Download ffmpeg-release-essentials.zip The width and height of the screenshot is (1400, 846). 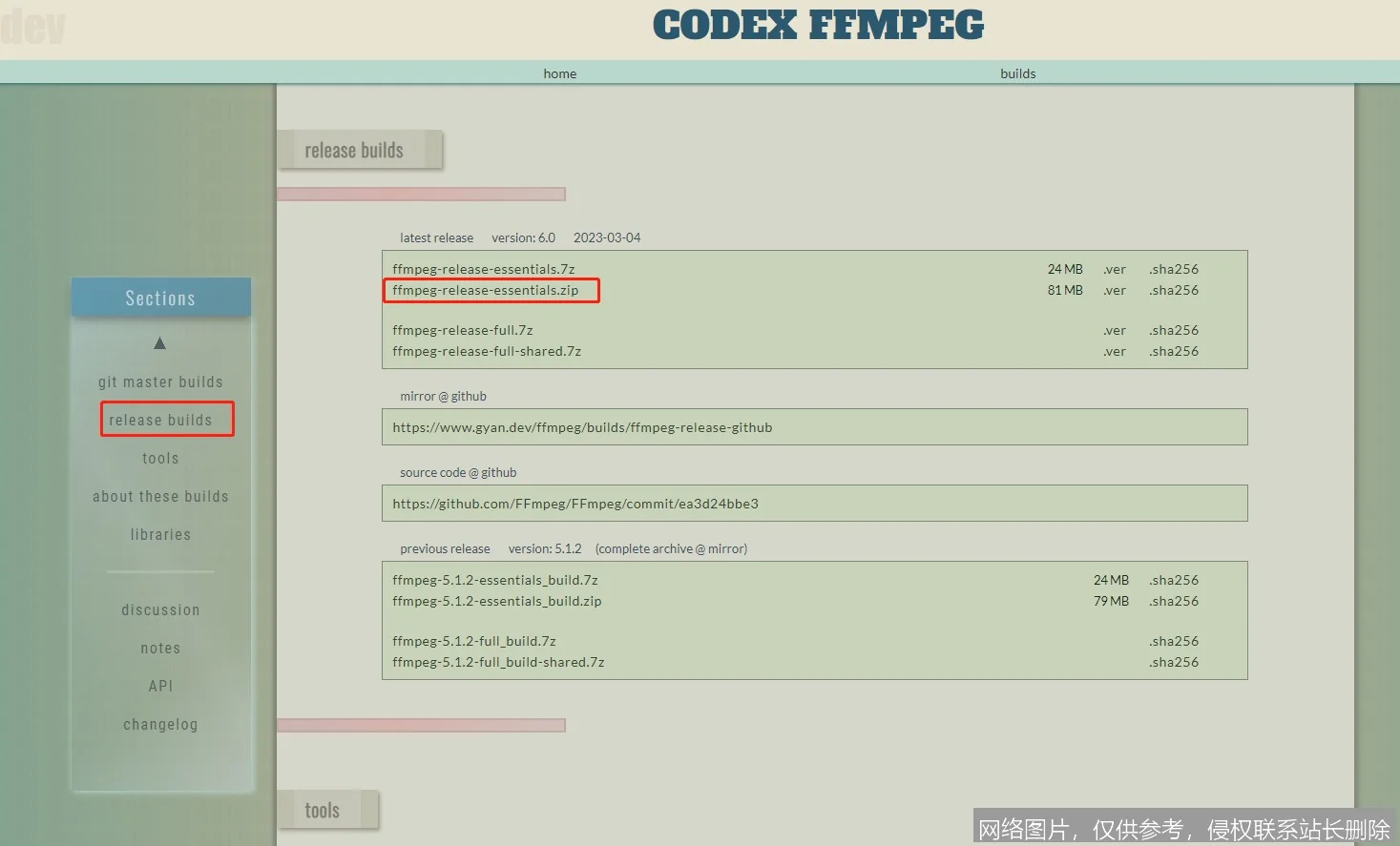point(486,290)
